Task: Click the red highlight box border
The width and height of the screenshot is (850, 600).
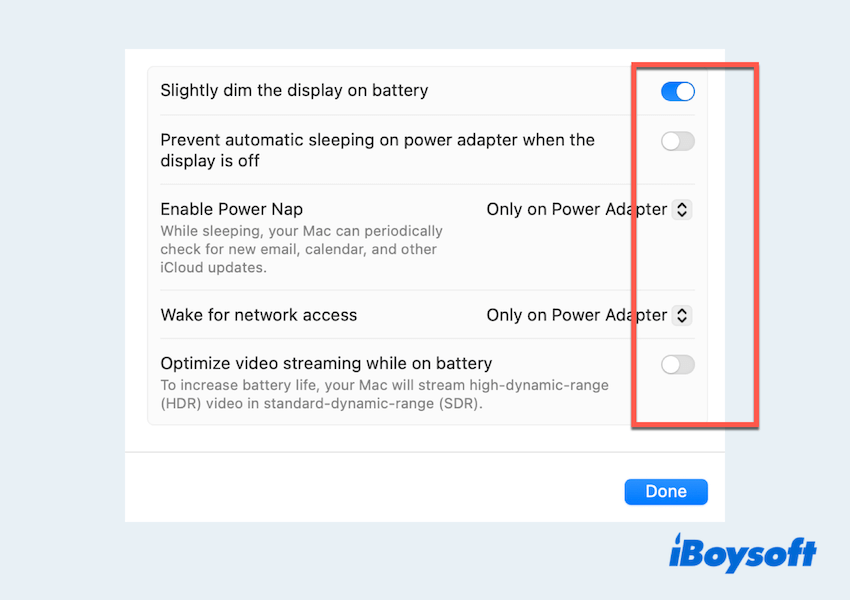Action: coord(757,250)
